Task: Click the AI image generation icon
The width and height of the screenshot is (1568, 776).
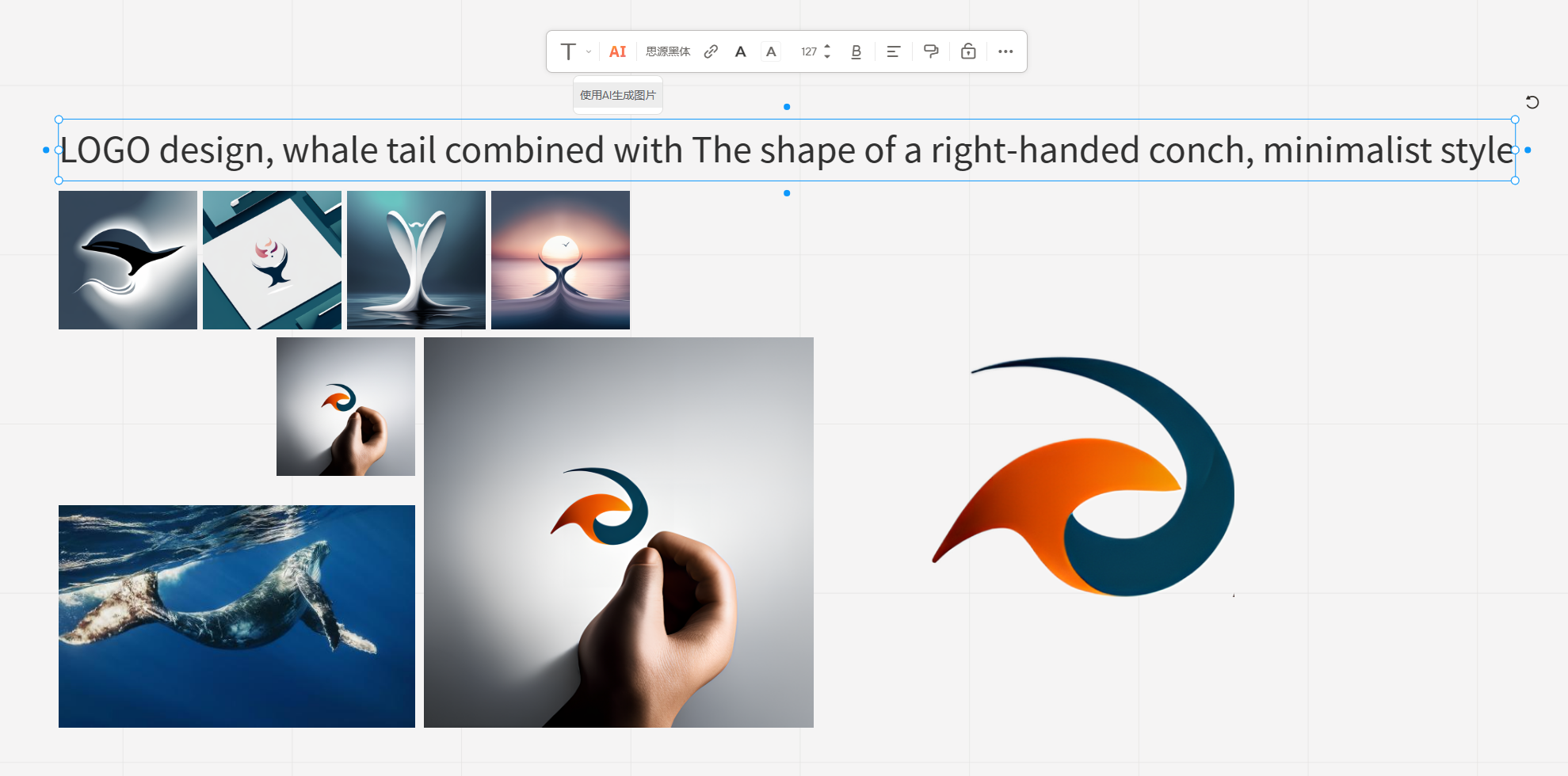Action: 617,51
